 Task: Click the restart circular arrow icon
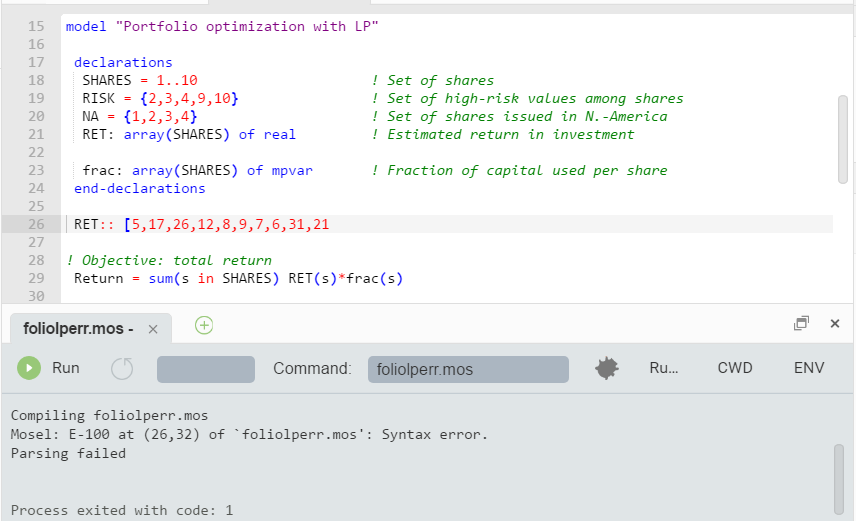122,369
